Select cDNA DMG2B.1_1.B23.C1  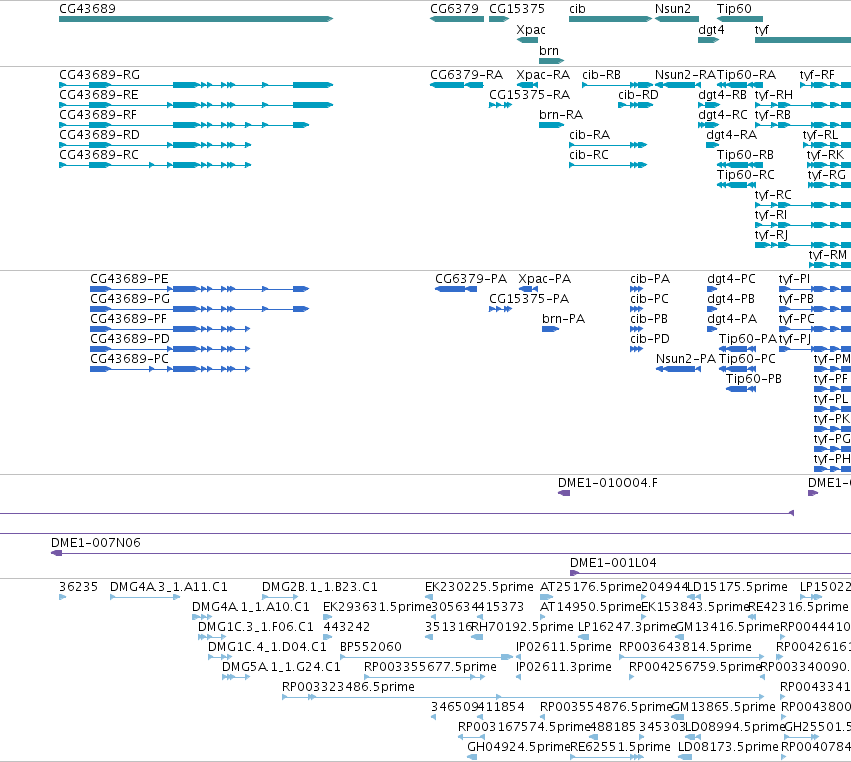click(x=280, y=597)
